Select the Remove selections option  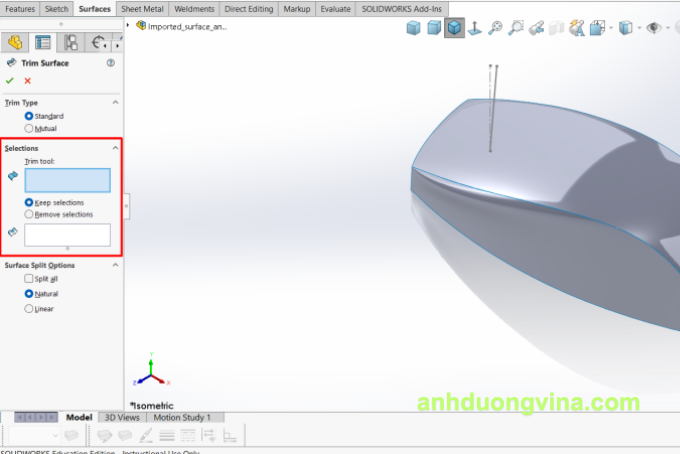28,214
